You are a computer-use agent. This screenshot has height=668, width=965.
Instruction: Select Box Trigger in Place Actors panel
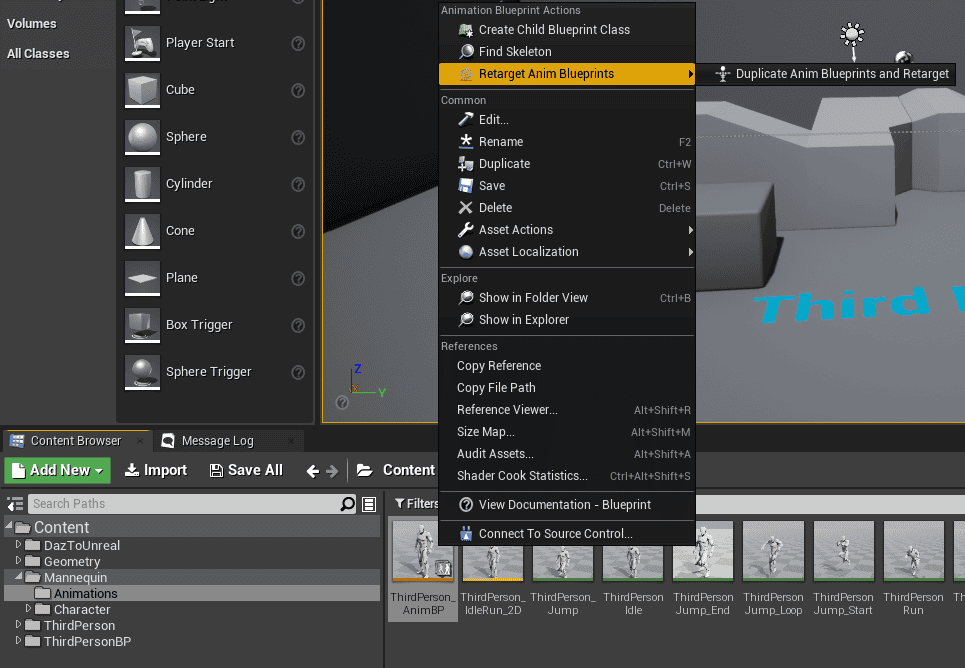click(x=141, y=324)
